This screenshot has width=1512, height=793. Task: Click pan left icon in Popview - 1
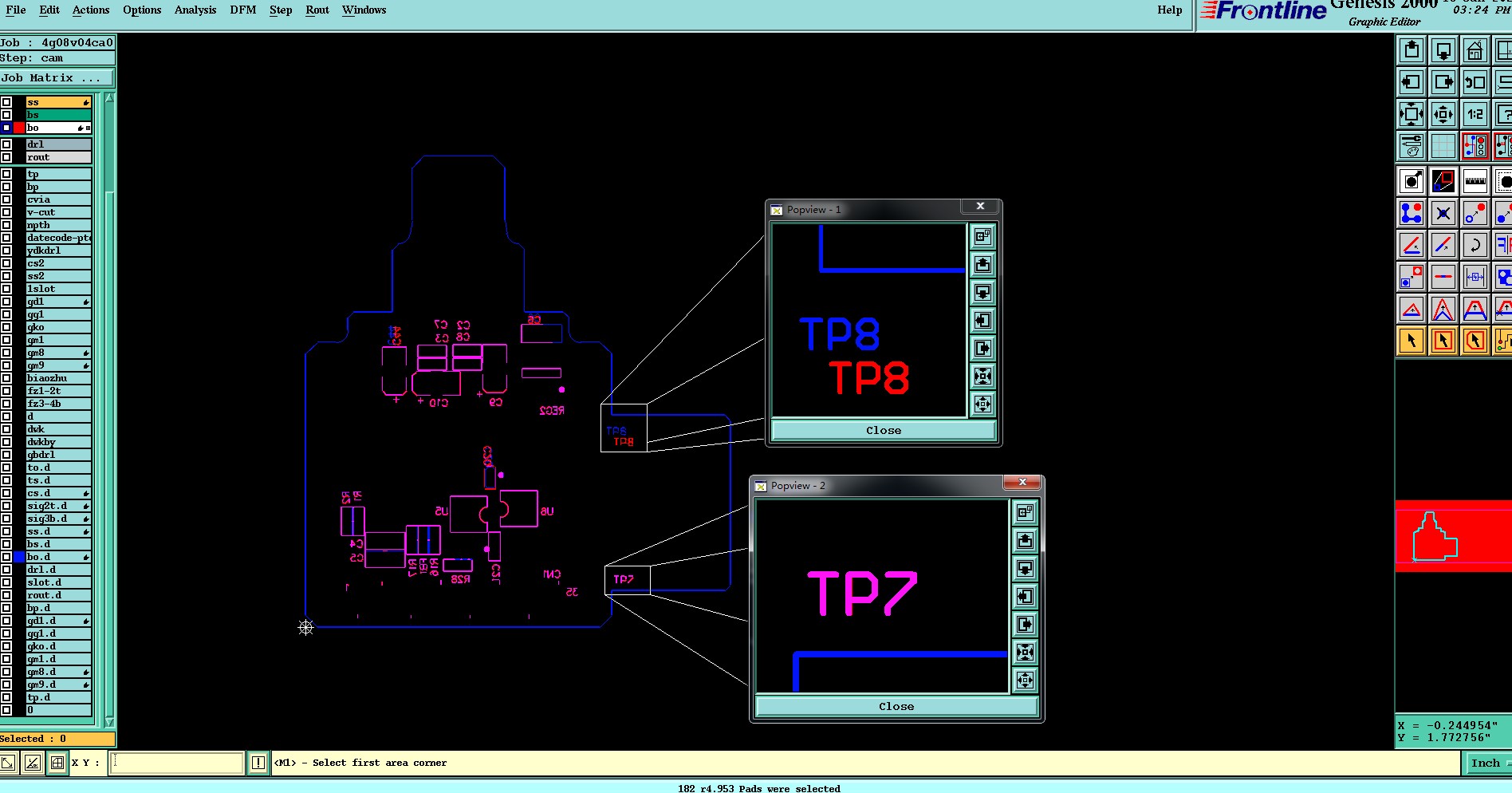point(982,320)
